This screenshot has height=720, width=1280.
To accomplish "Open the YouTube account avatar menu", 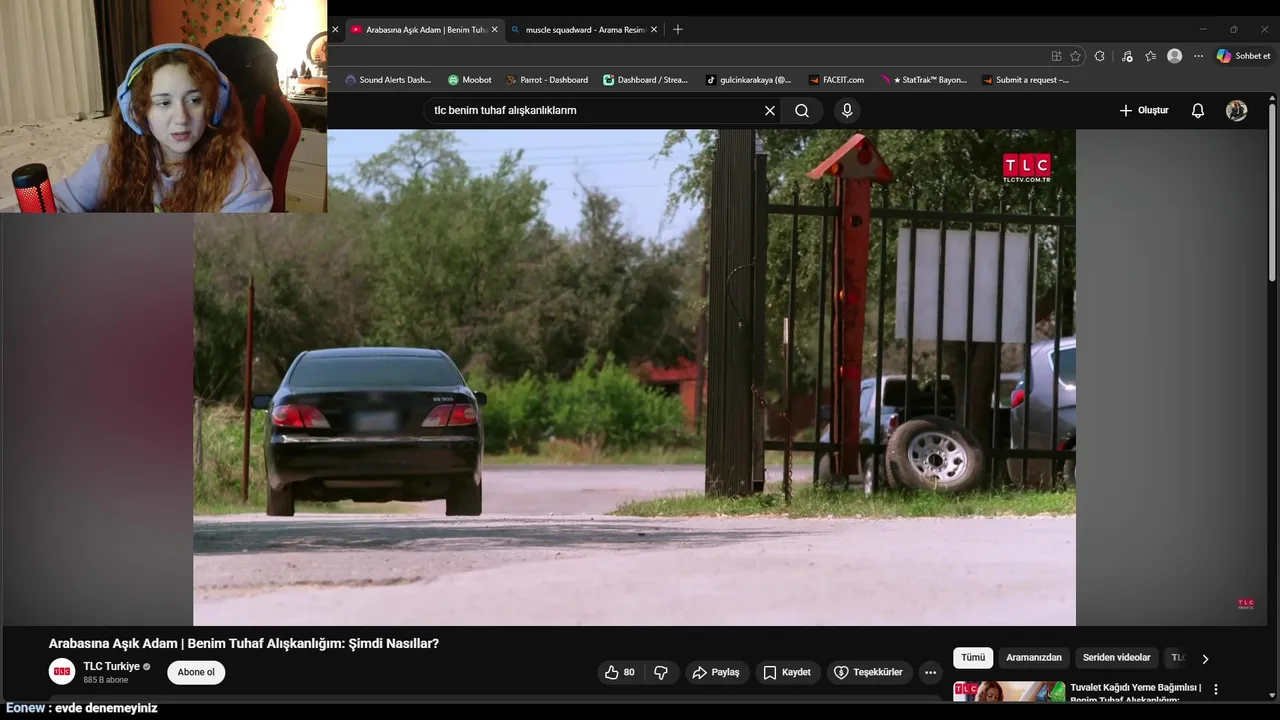I will [x=1237, y=111].
